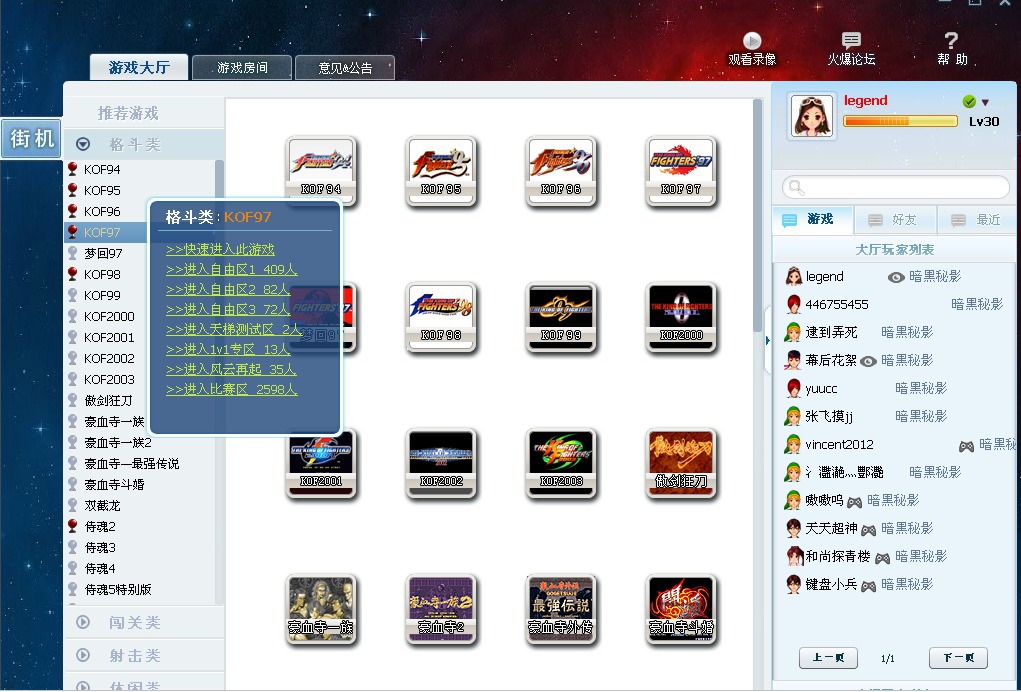Select the KOF96 game tile
1021x692 pixels.
[561, 171]
